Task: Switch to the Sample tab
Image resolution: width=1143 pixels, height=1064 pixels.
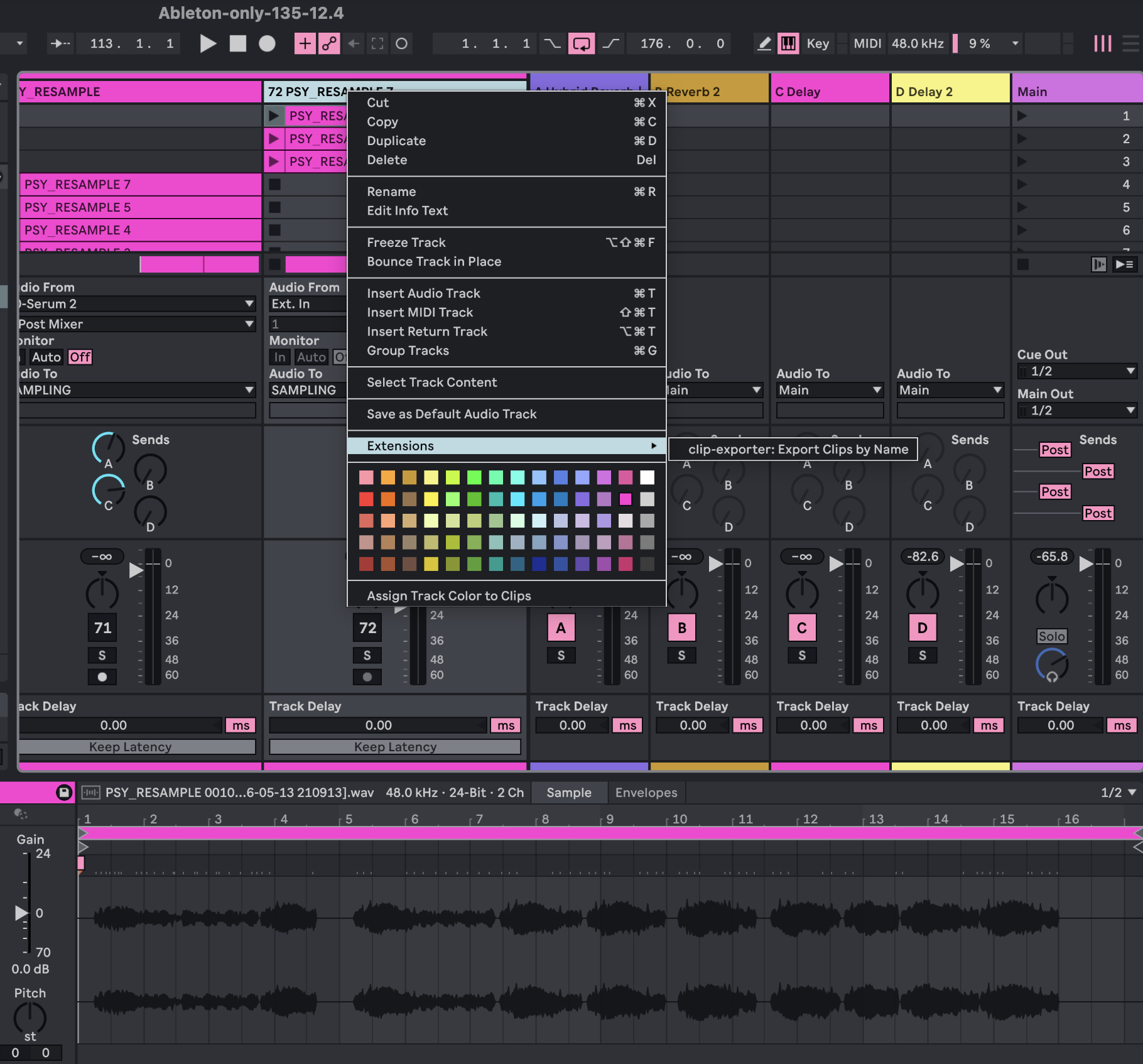Action: 569,793
